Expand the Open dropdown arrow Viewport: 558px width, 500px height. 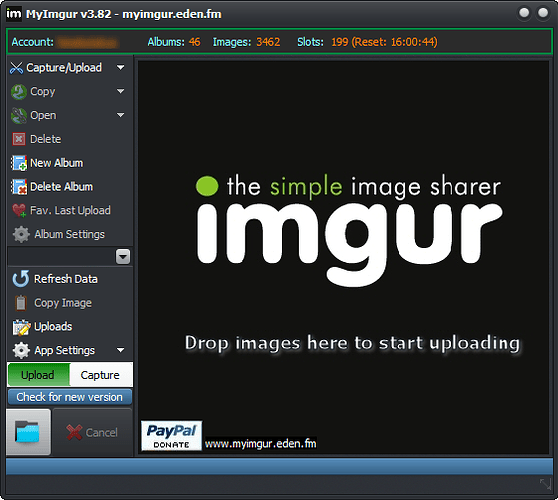121,115
